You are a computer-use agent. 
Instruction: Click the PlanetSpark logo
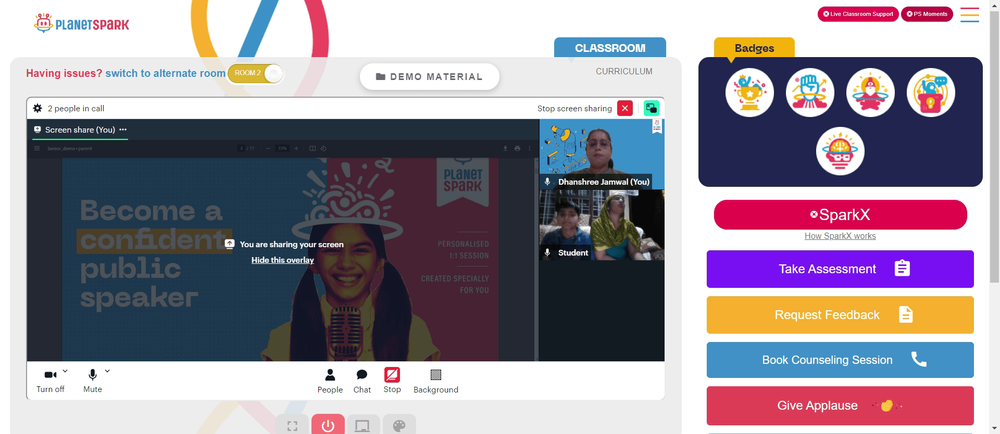pyautogui.click(x=82, y=24)
